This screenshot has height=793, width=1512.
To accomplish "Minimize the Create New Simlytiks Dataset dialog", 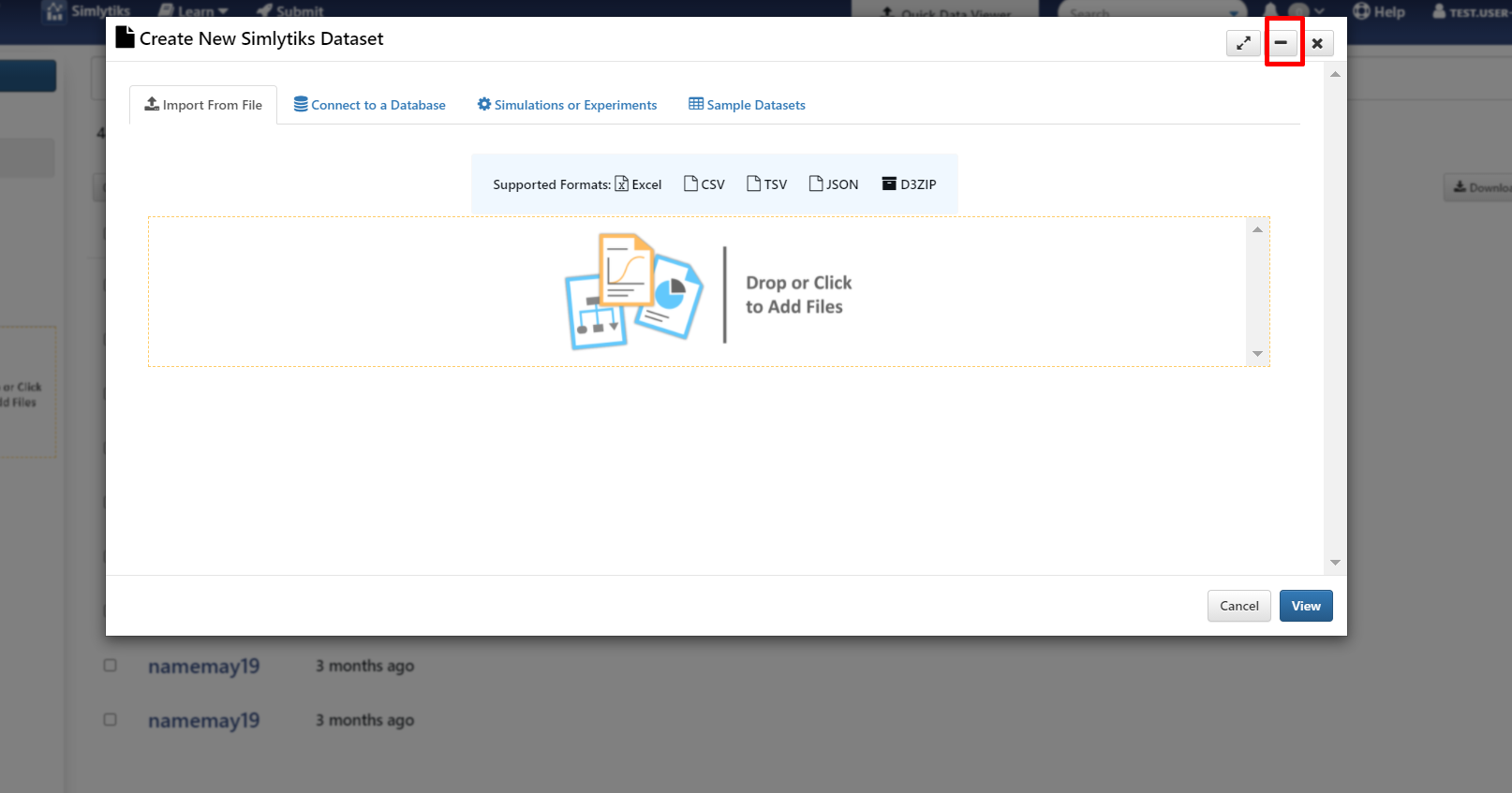I will click(1281, 43).
